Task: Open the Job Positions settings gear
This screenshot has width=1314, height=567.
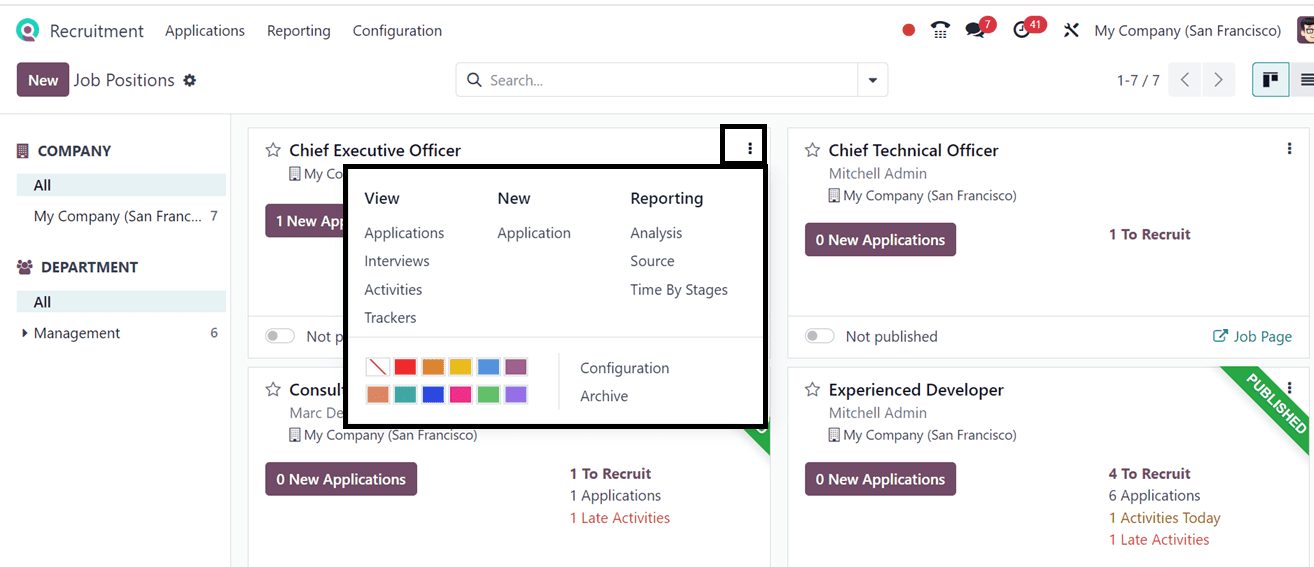Action: [190, 80]
